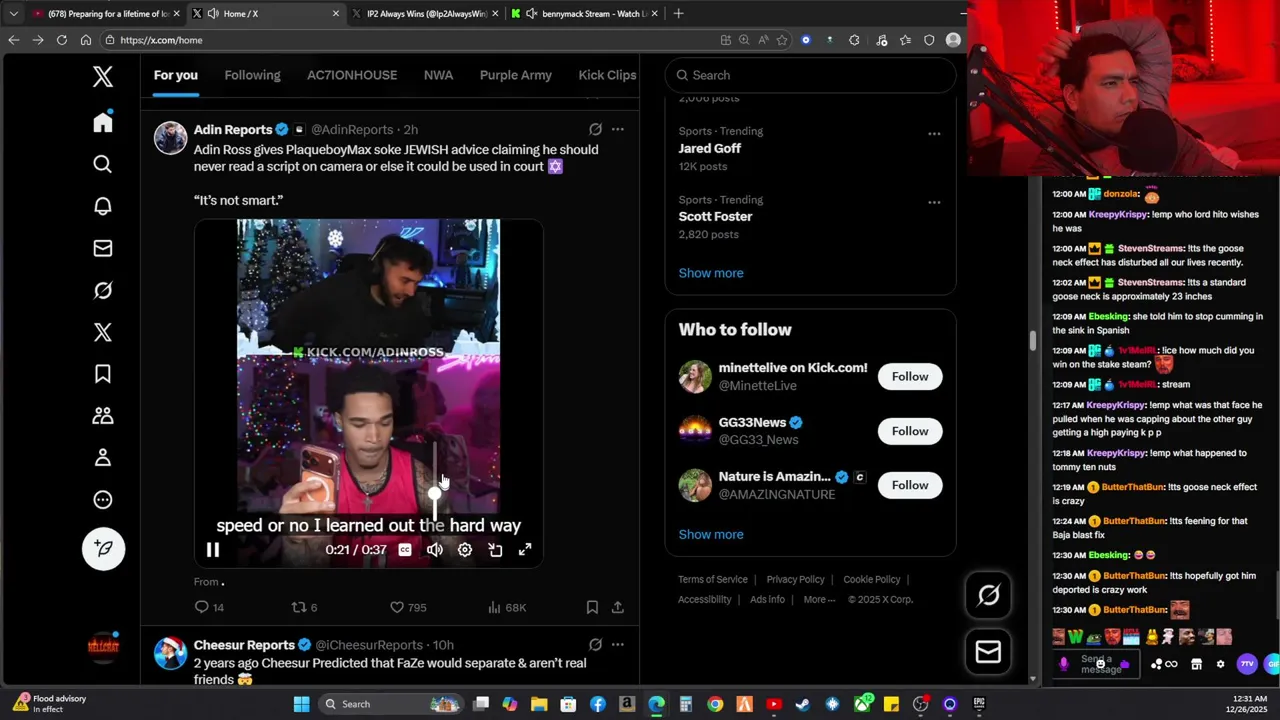Open more menu on Cheesur Reports post
This screenshot has height=720, width=1280.
point(618,645)
